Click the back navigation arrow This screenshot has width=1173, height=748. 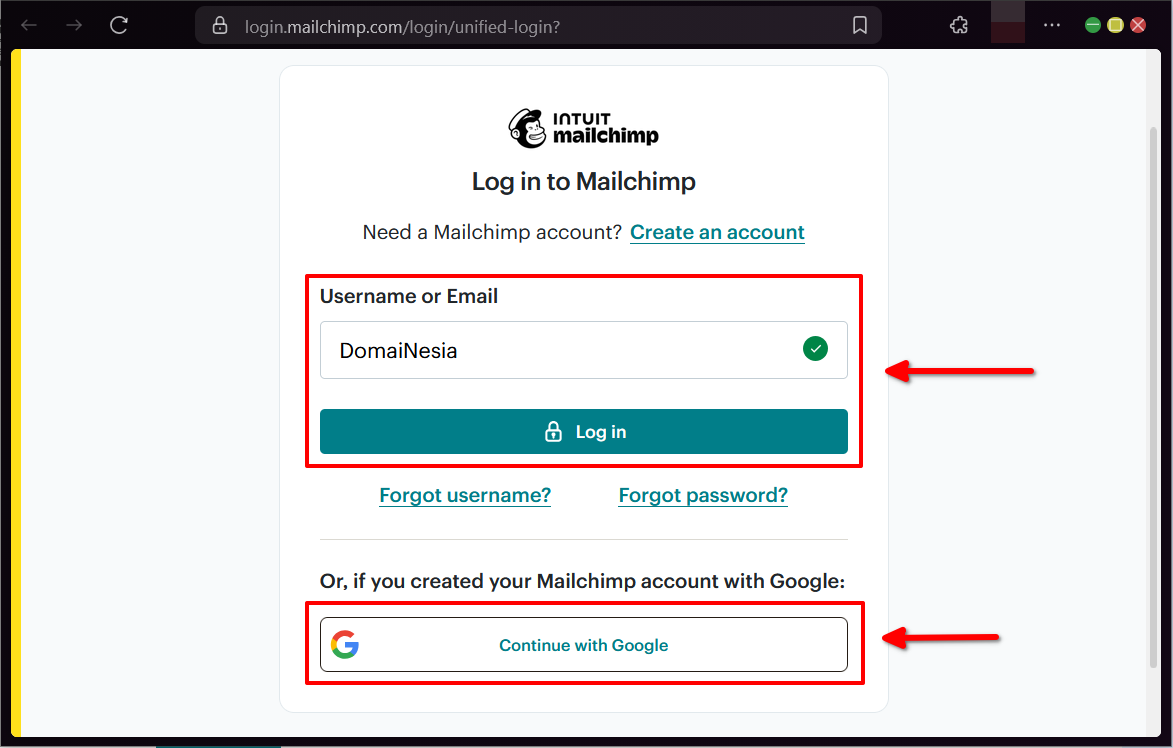[27, 24]
